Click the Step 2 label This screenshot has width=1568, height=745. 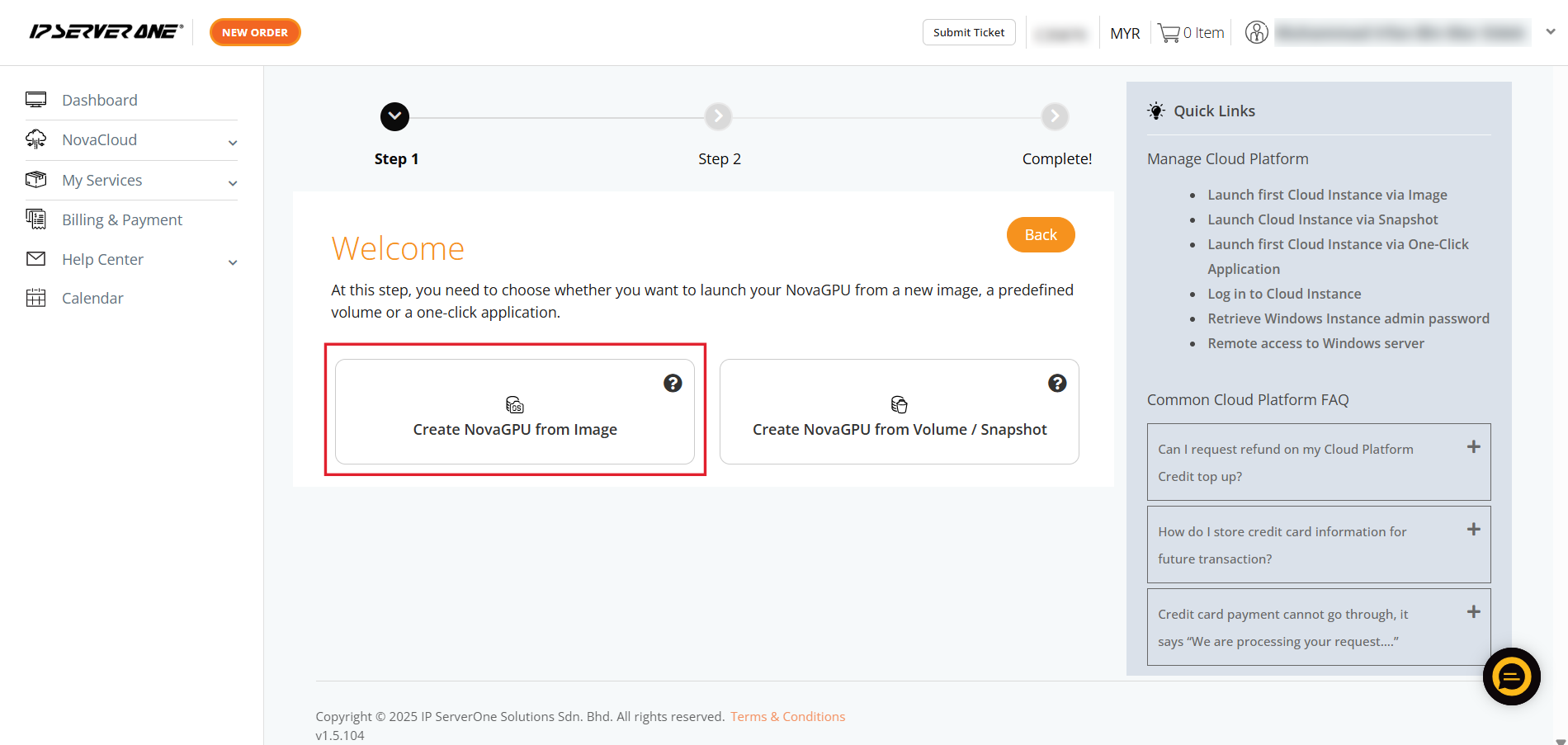click(x=719, y=158)
